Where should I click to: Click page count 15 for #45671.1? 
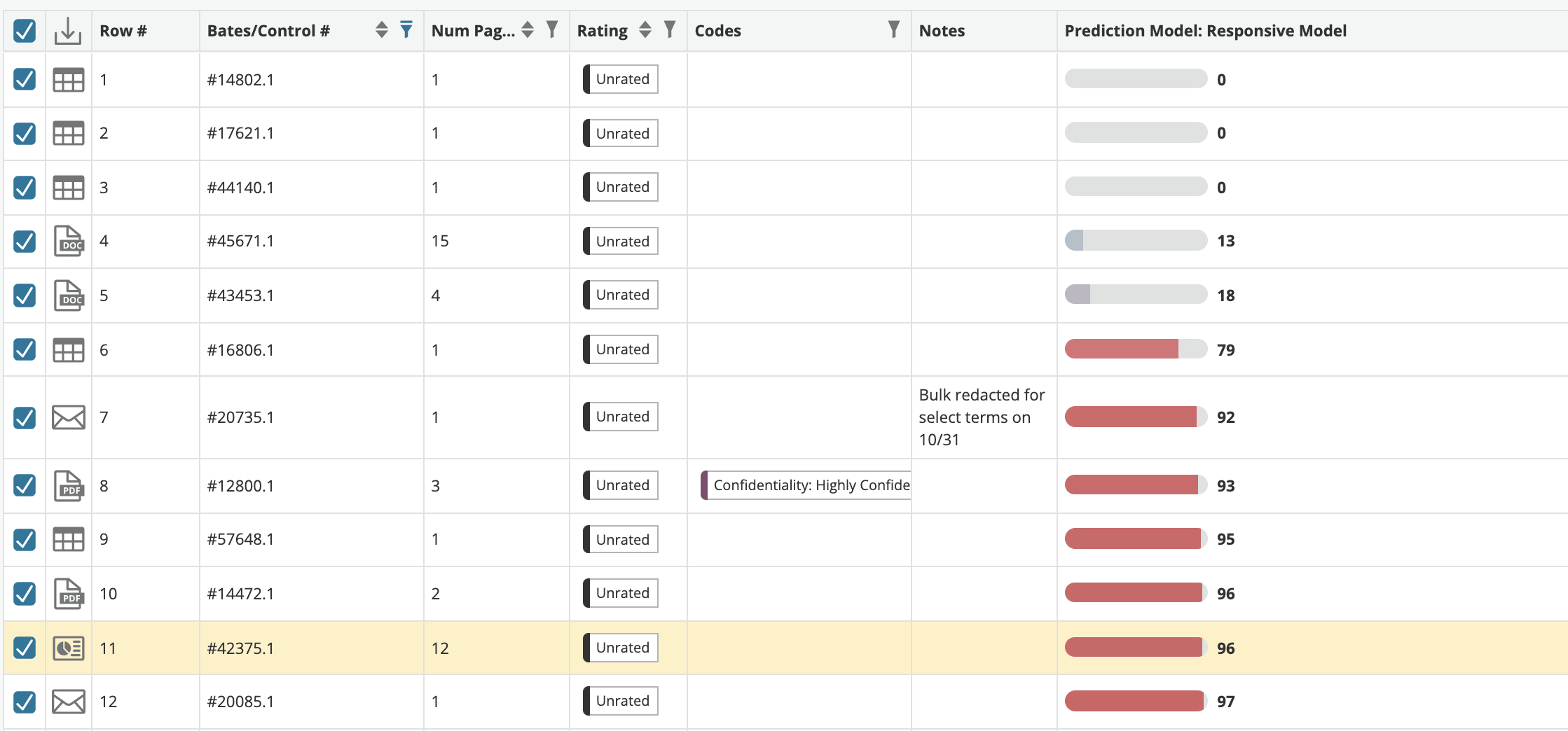point(440,241)
